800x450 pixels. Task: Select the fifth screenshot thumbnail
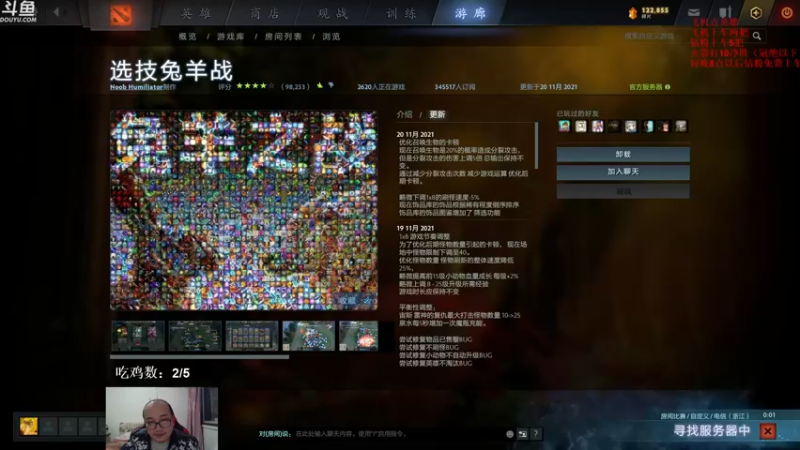click(359, 336)
